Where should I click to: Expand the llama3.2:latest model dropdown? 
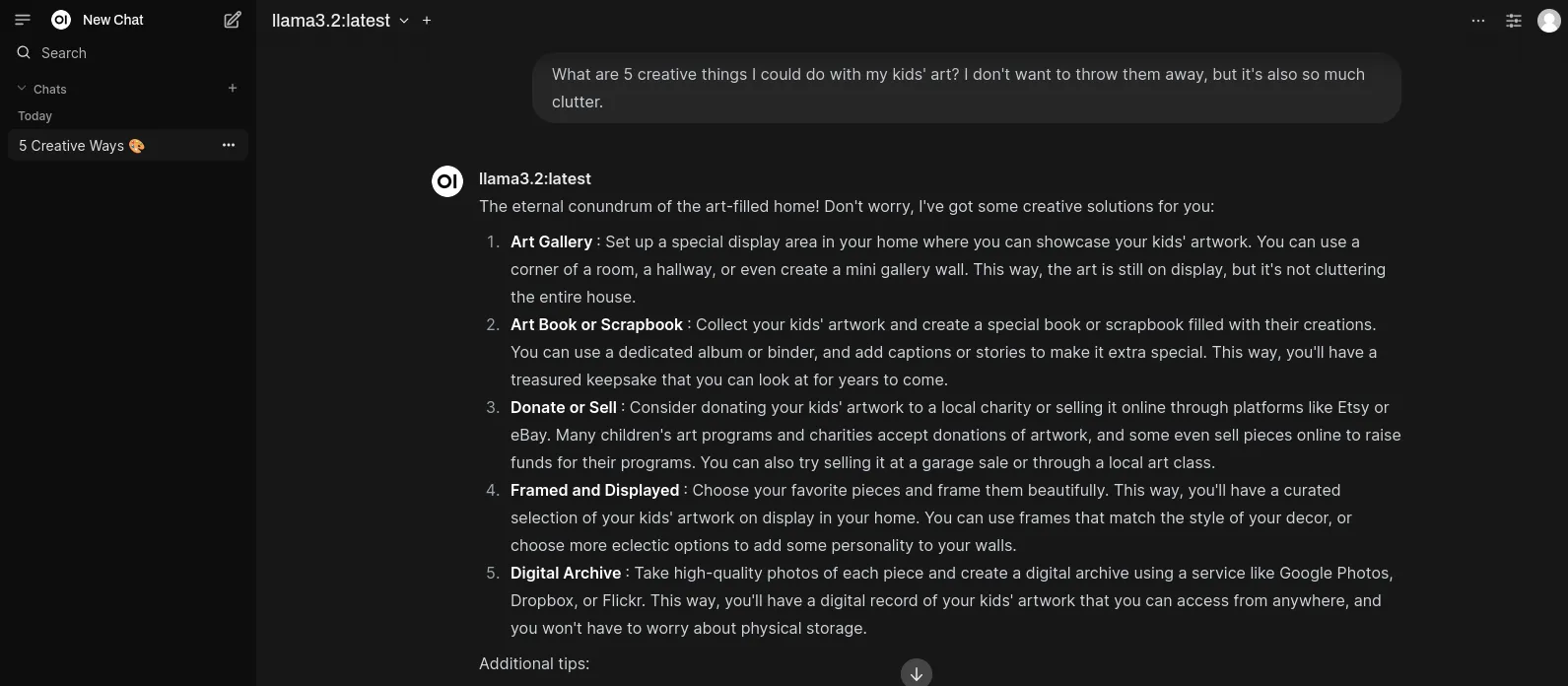[404, 21]
